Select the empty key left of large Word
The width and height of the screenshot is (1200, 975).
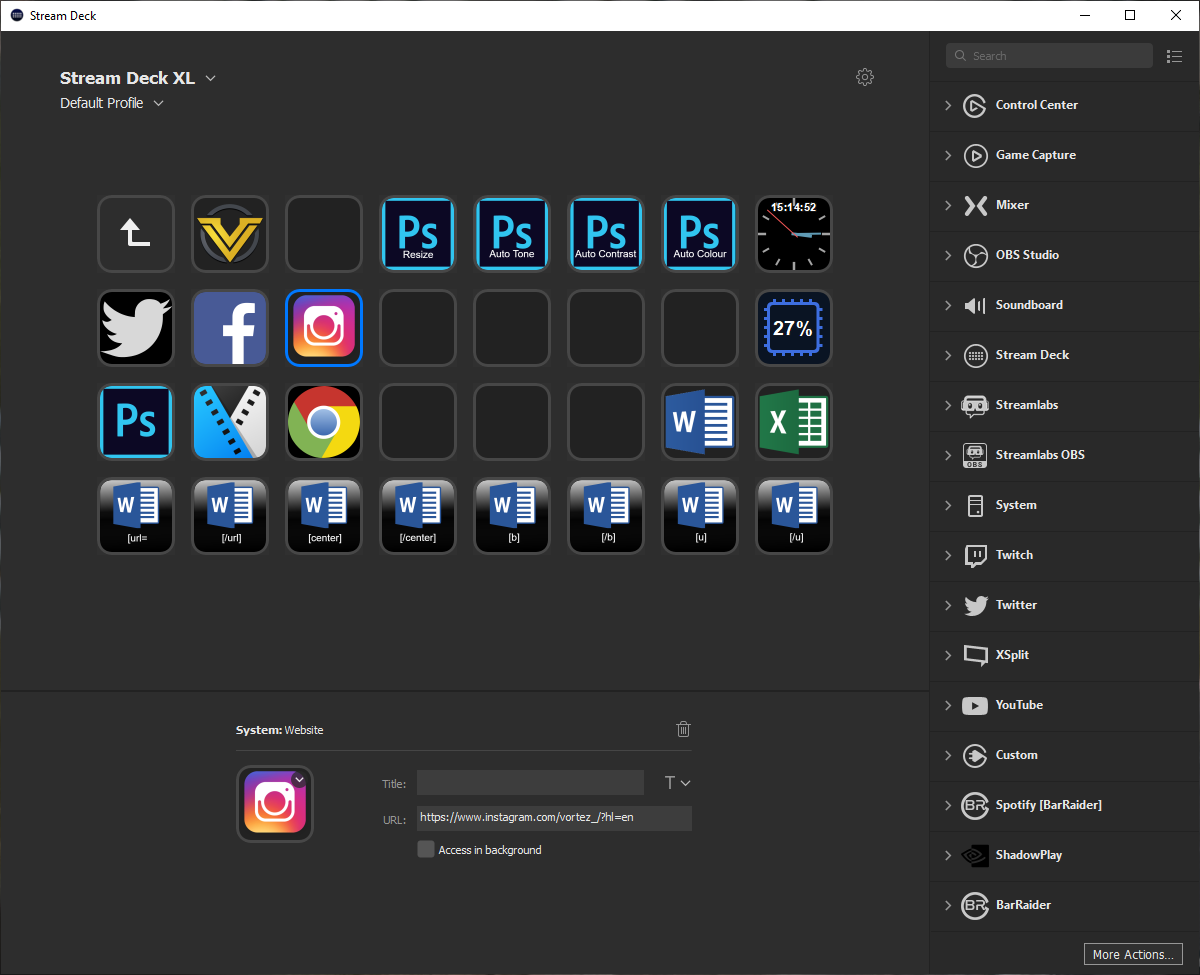(606, 422)
